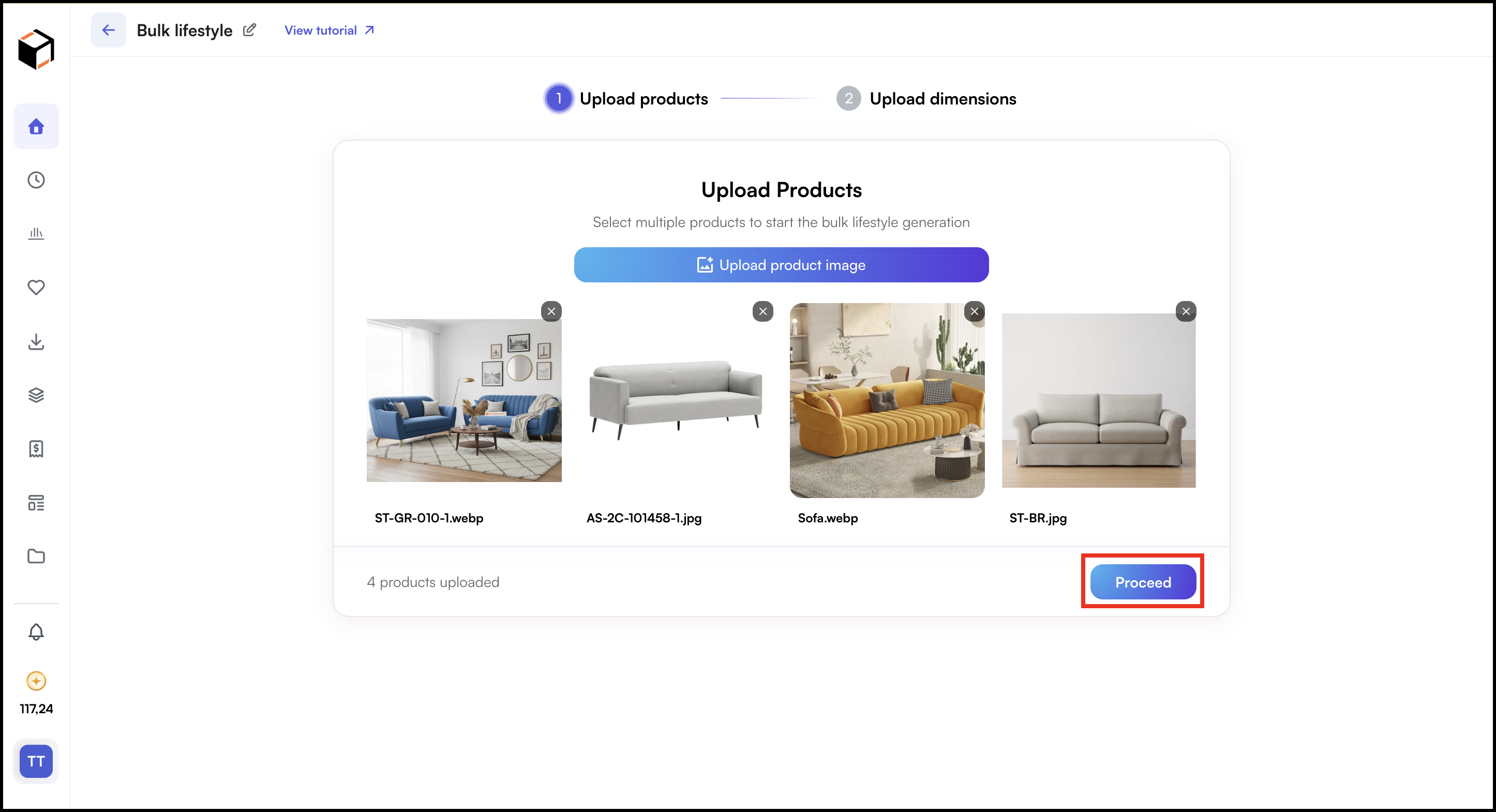Remove ST-BR.jpg product image
1496x812 pixels.
point(1186,311)
